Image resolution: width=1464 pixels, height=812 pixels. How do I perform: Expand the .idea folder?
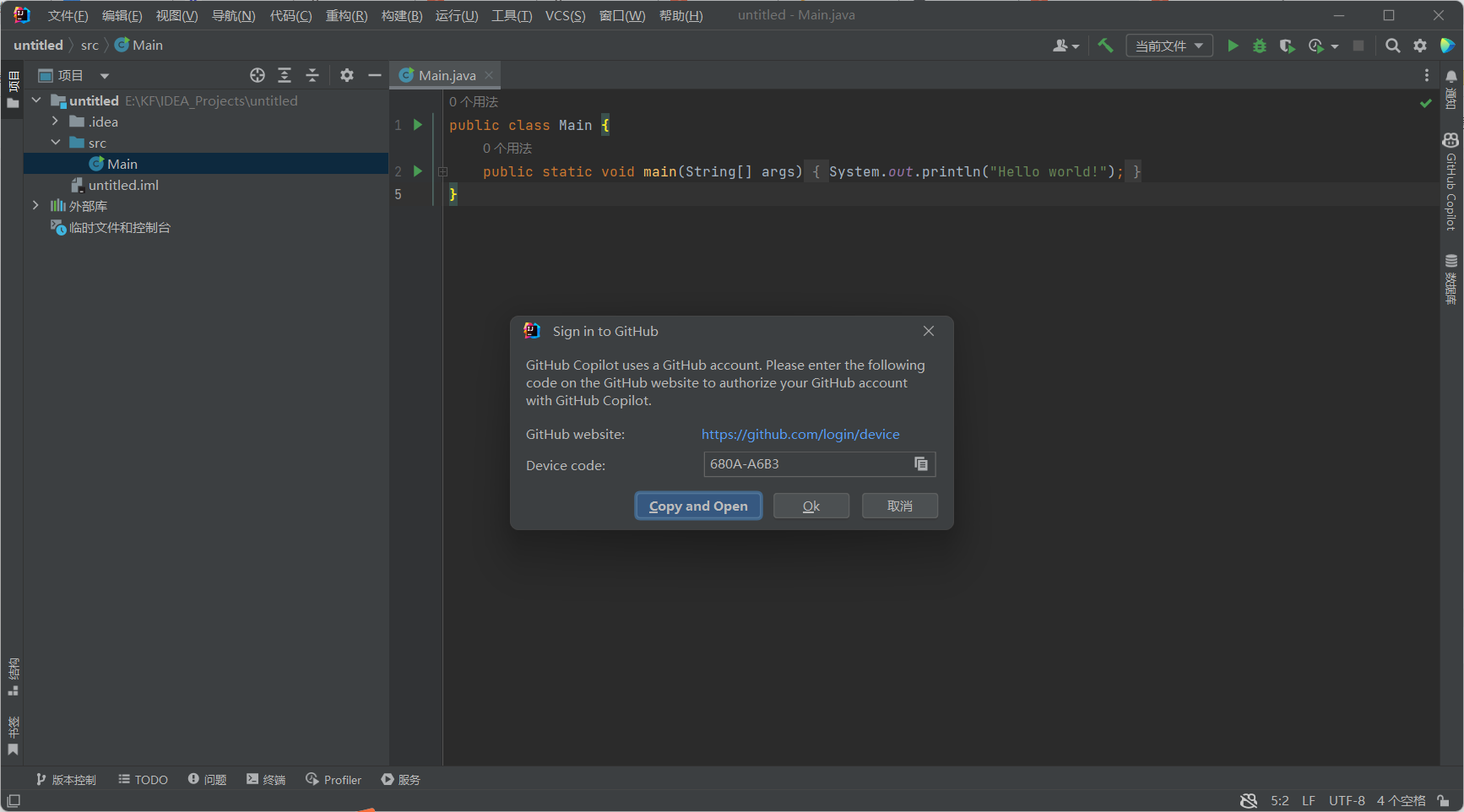click(55, 122)
